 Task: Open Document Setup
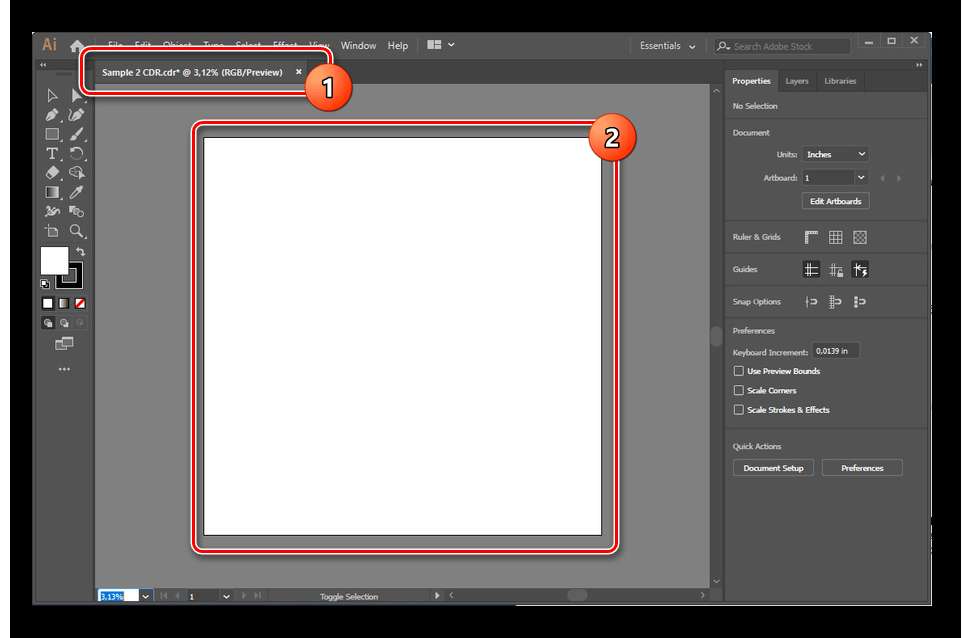point(773,468)
